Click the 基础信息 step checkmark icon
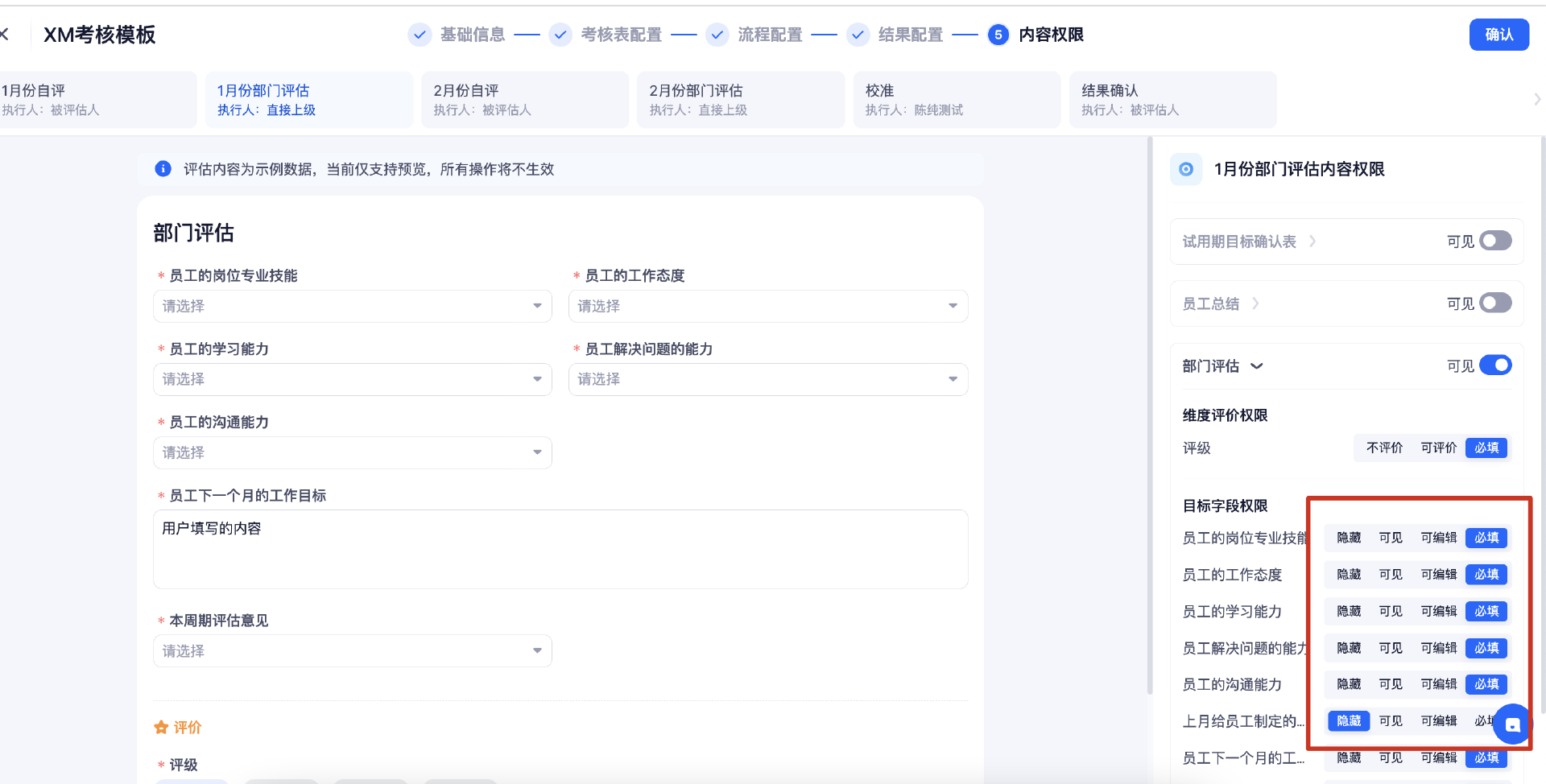The image size is (1546, 784). (x=420, y=35)
